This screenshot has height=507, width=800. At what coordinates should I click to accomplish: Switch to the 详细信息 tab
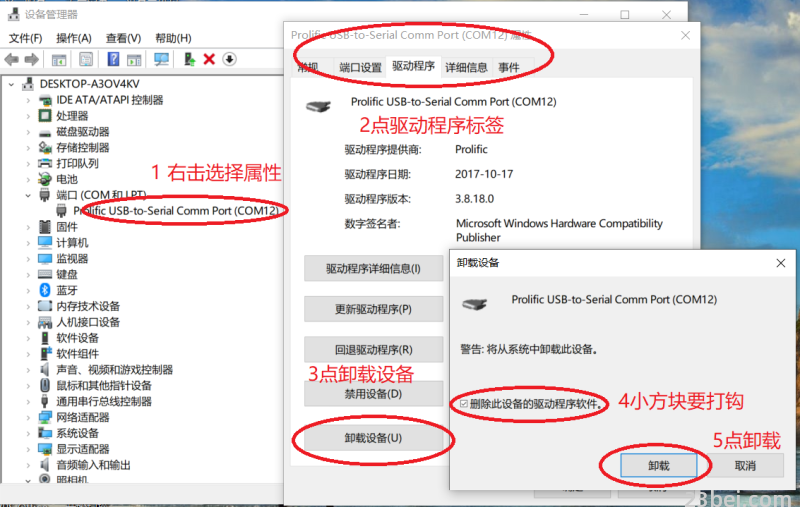pyautogui.click(x=466, y=67)
